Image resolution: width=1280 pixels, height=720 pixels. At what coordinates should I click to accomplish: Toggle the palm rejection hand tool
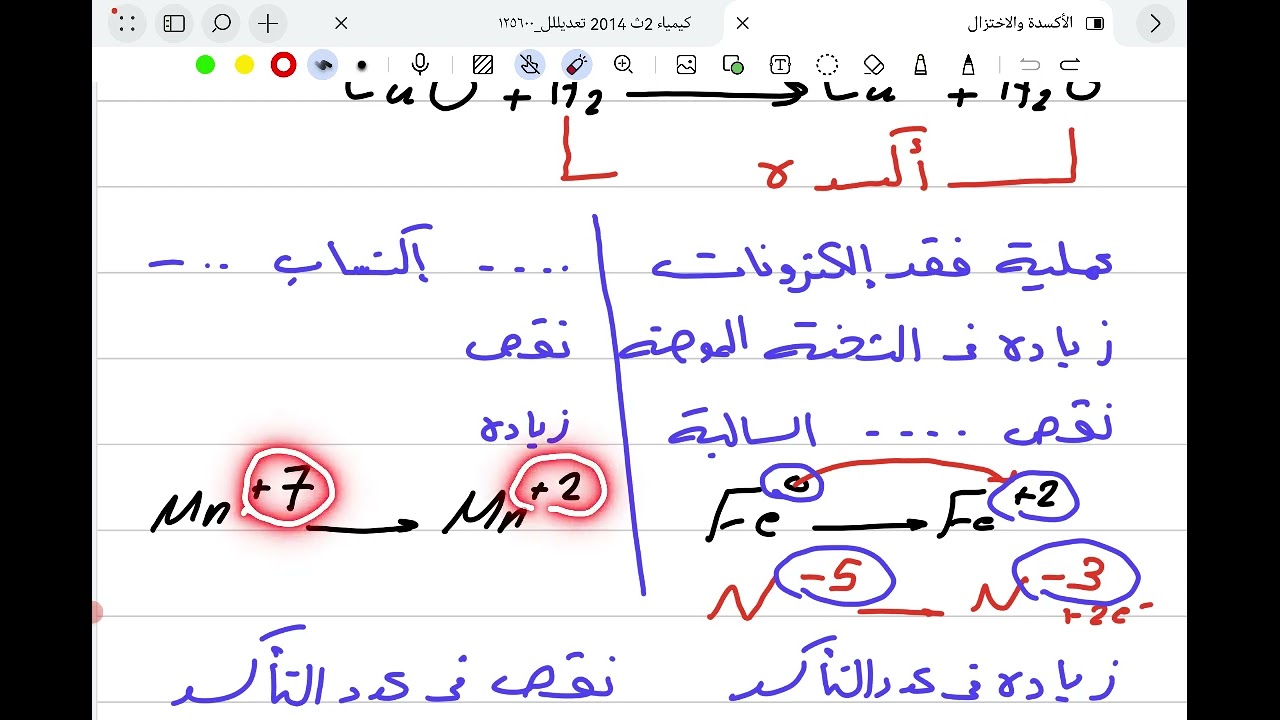tap(529, 65)
